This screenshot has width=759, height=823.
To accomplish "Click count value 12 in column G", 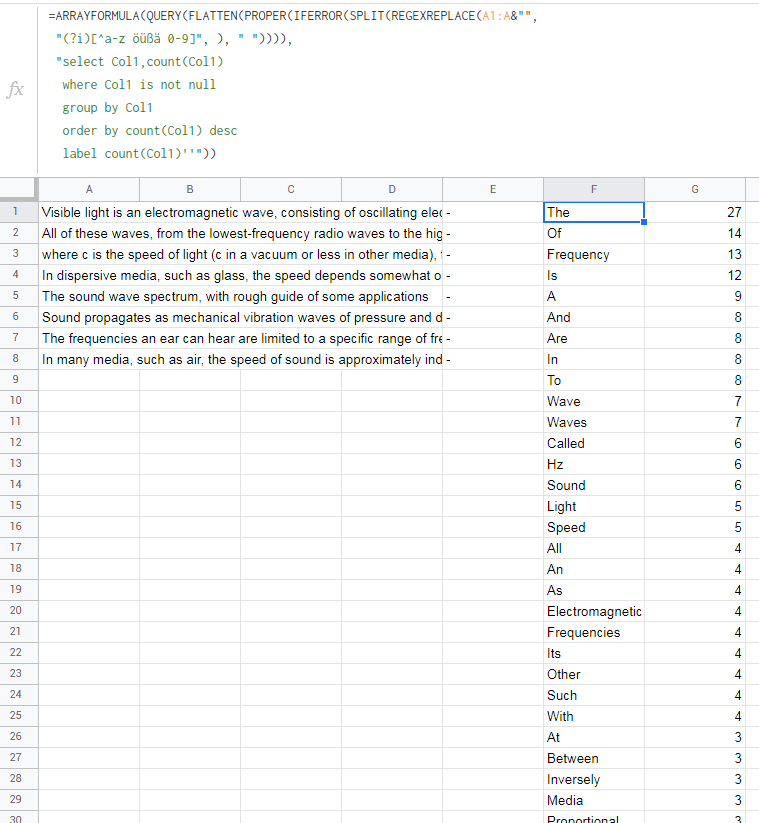I will pos(695,275).
